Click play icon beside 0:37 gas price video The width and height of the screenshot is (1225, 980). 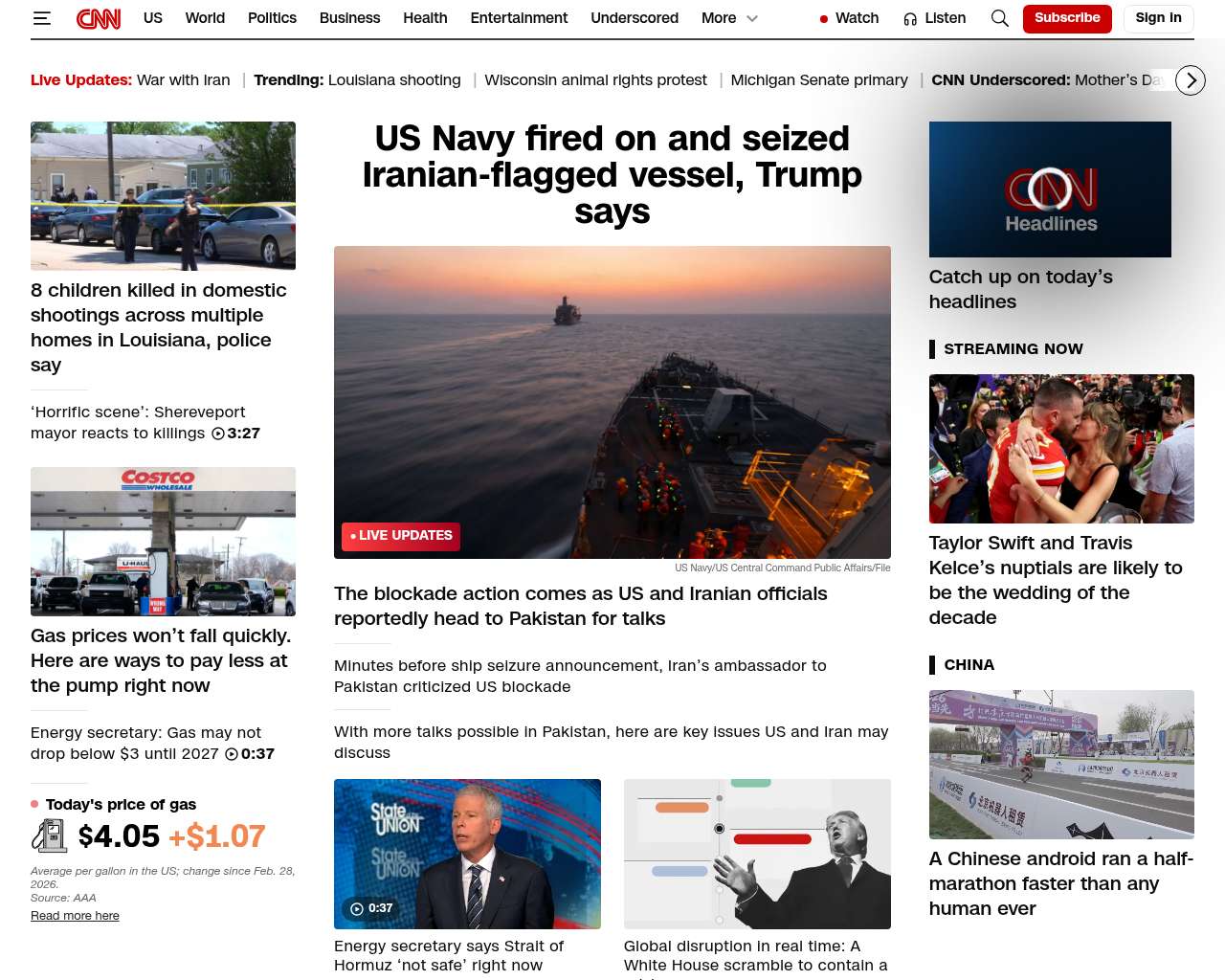coord(232,754)
